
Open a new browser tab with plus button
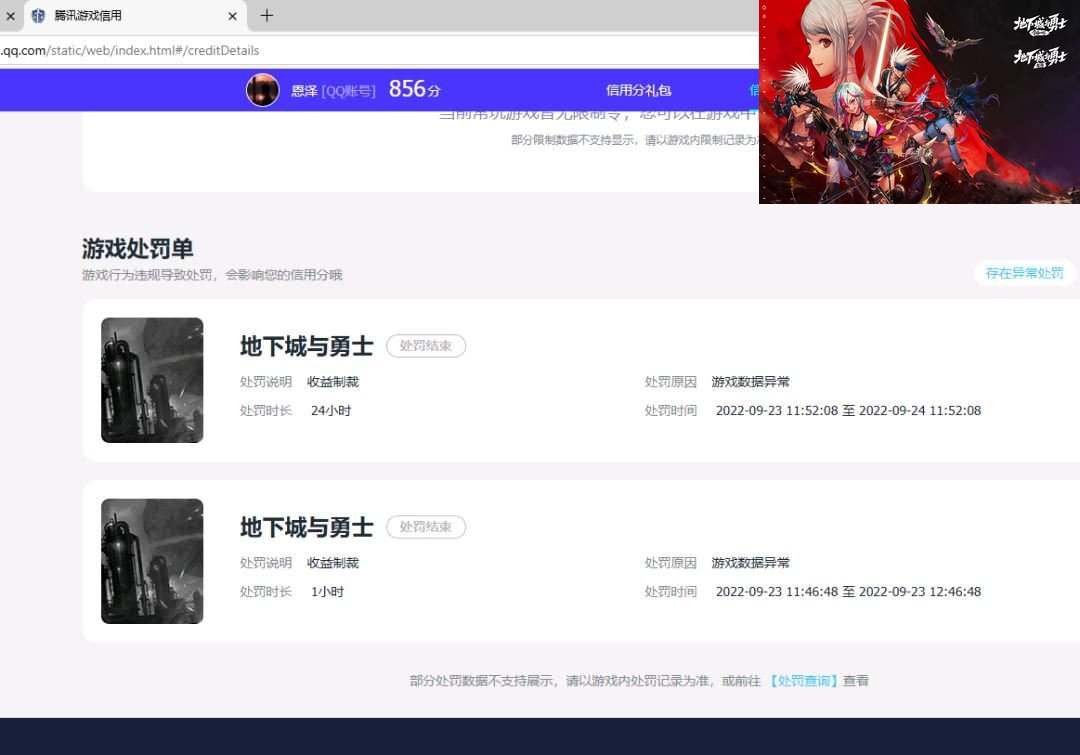tap(267, 15)
